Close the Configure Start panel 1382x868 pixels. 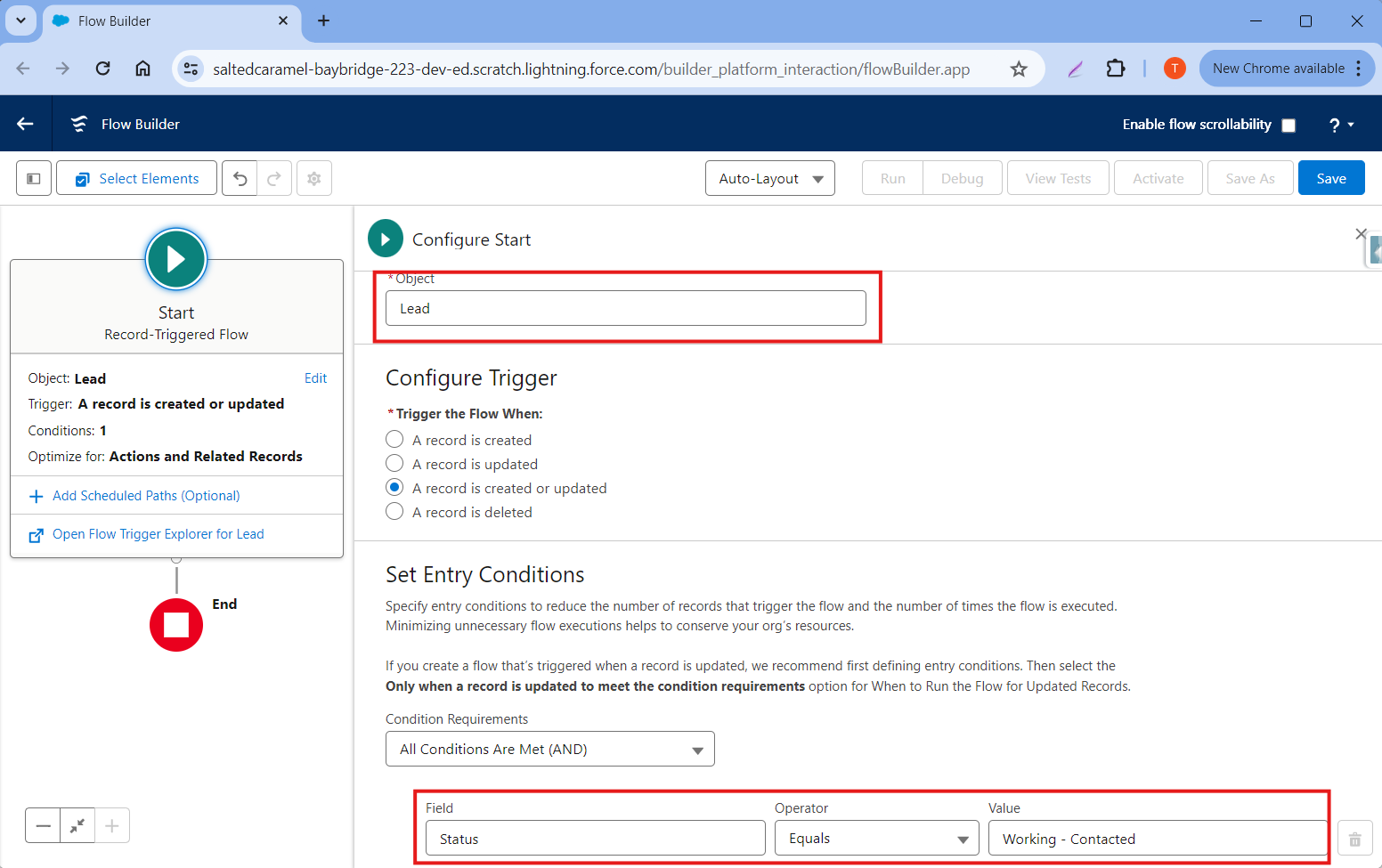(x=1361, y=234)
